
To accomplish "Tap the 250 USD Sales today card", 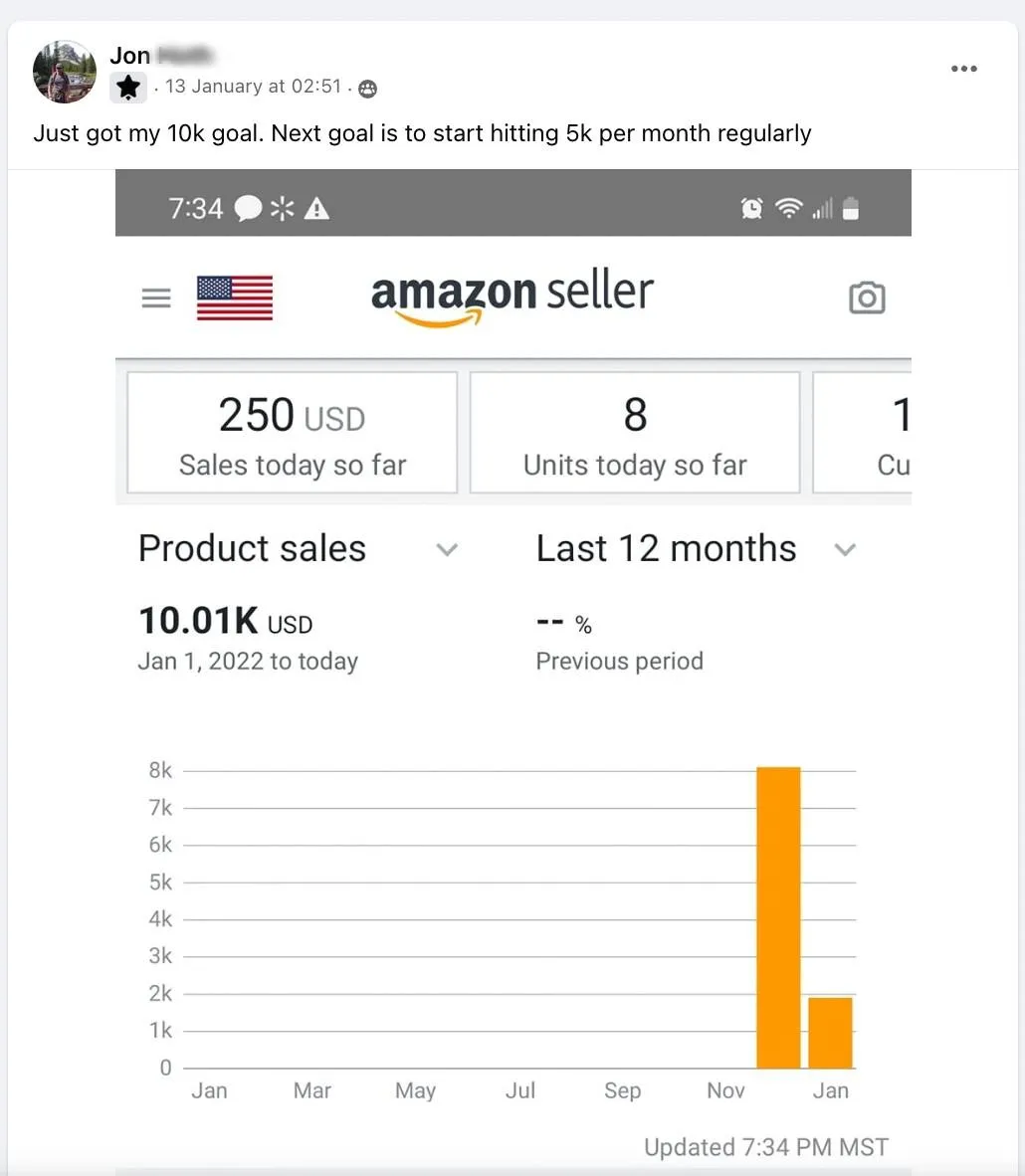I will pos(293,433).
